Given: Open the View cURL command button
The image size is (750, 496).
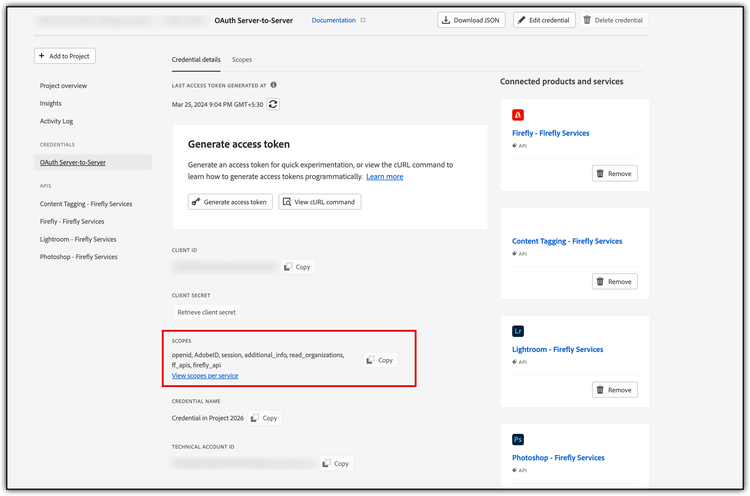Looking at the screenshot, I should (x=319, y=202).
